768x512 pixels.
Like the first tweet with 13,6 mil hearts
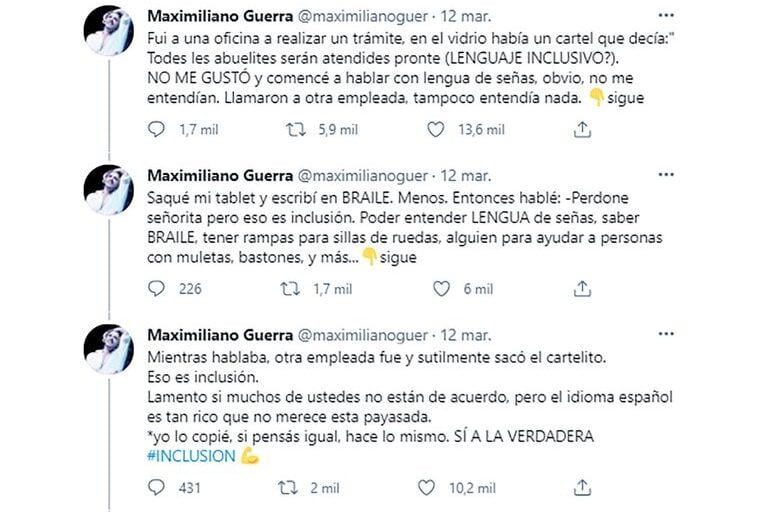pos(435,129)
